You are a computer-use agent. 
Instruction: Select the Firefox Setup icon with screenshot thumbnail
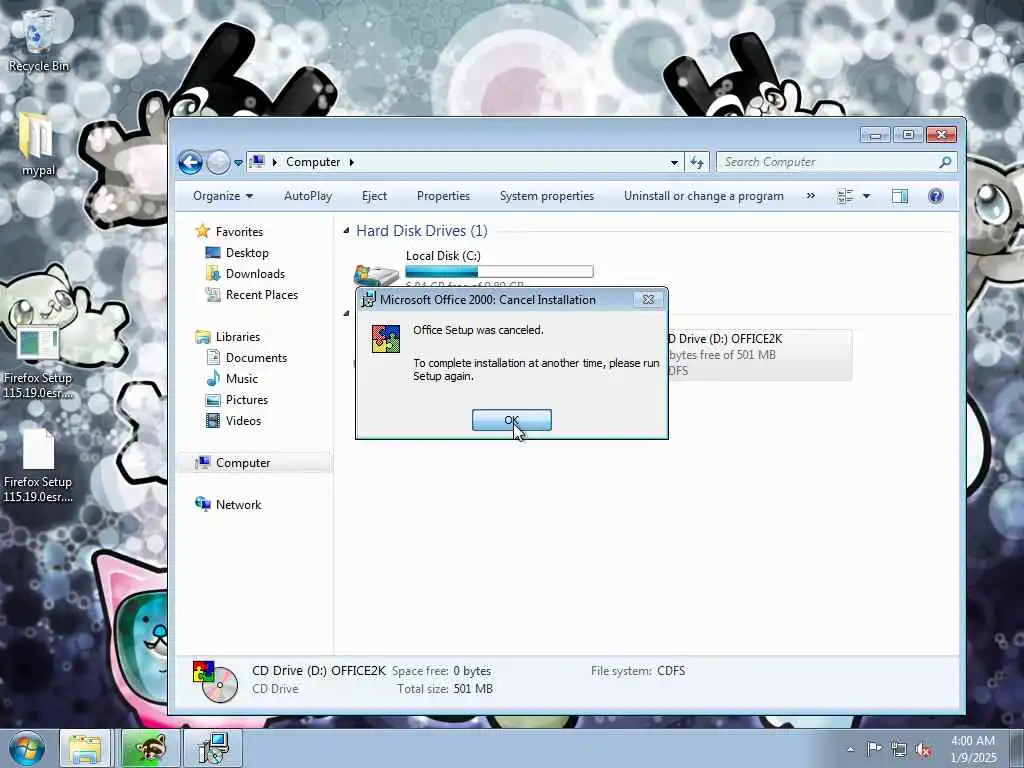tap(38, 362)
